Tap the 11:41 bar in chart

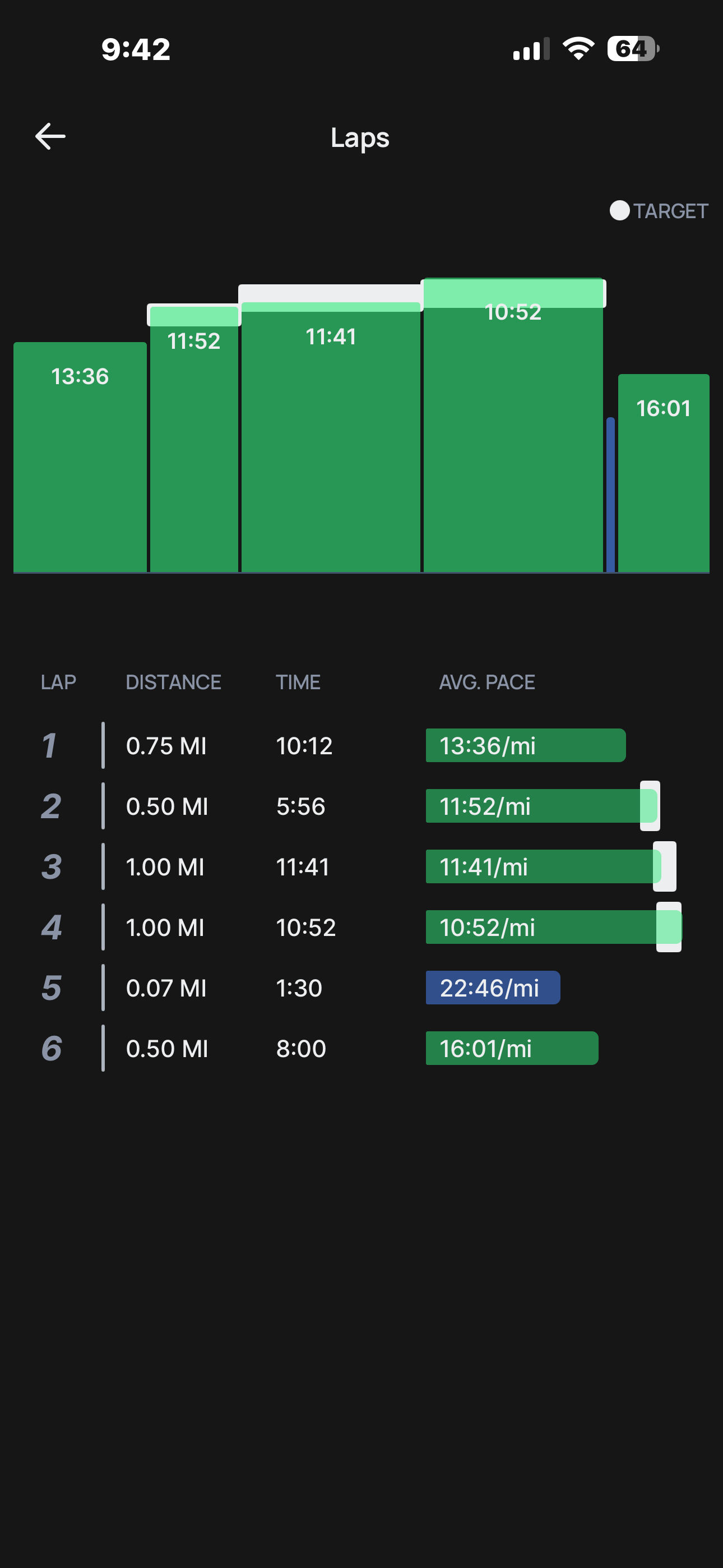tap(331, 438)
